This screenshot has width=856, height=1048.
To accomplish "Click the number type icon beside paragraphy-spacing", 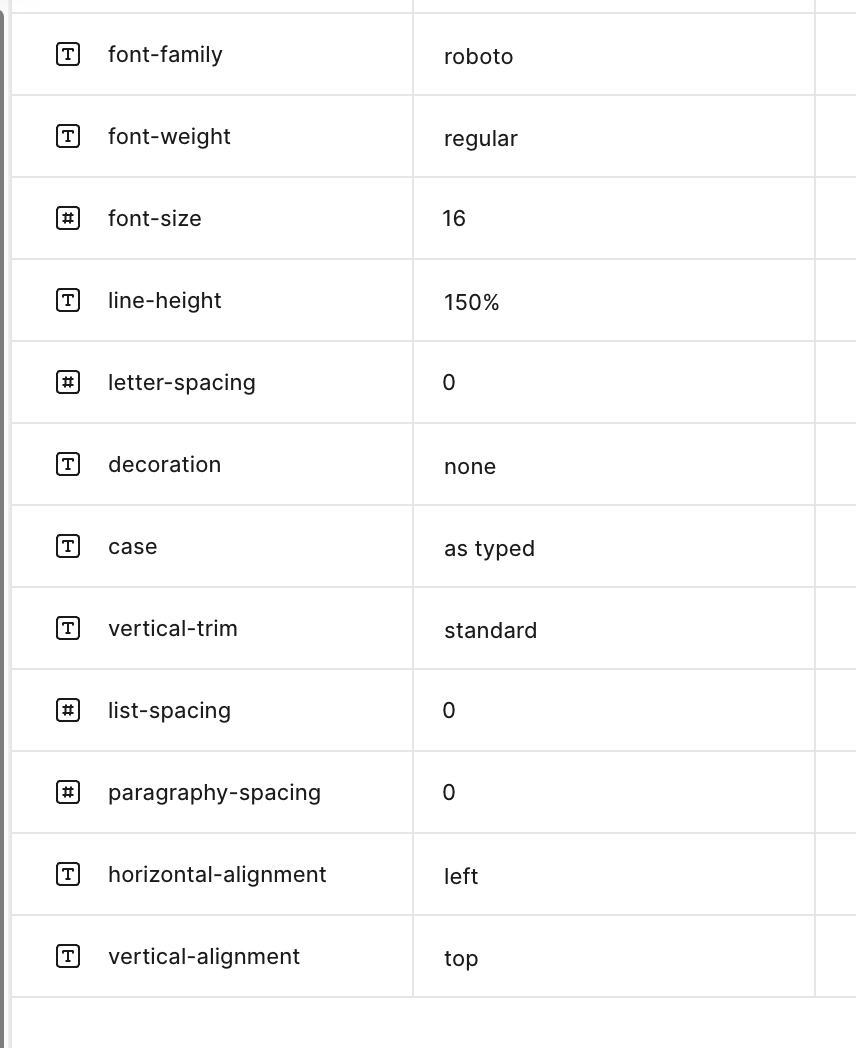I will [67, 793].
